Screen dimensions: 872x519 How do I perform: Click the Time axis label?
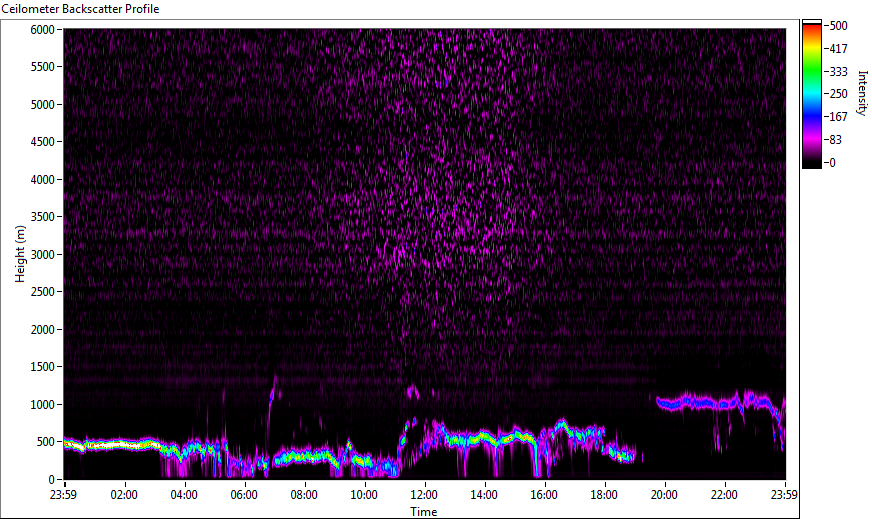424,512
